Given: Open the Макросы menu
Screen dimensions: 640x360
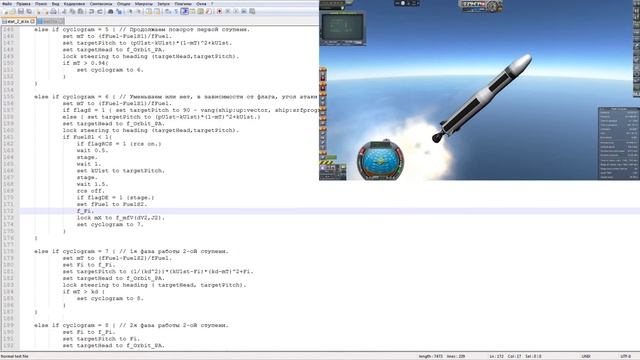Looking at the screenshot, I should [144, 4].
